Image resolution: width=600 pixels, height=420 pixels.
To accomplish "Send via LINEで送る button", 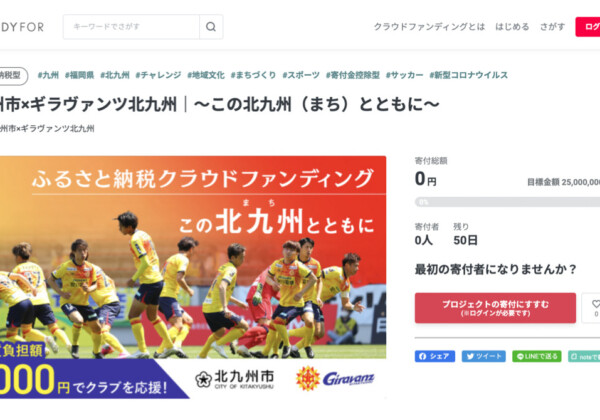I will coord(537,356).
